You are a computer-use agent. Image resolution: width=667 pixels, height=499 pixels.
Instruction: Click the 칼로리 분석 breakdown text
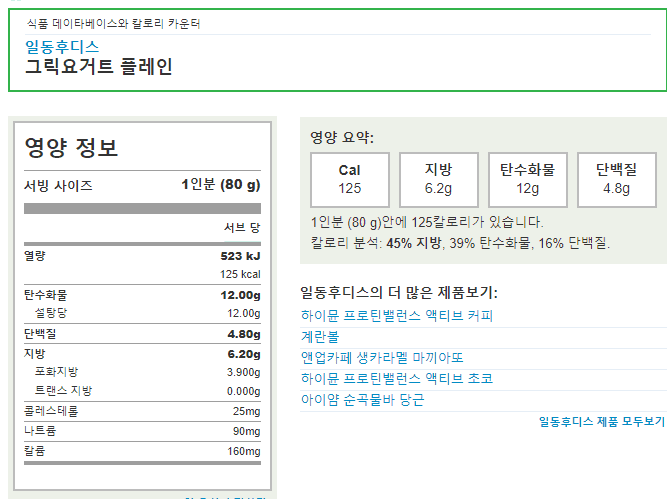click(x=460, y=243)
